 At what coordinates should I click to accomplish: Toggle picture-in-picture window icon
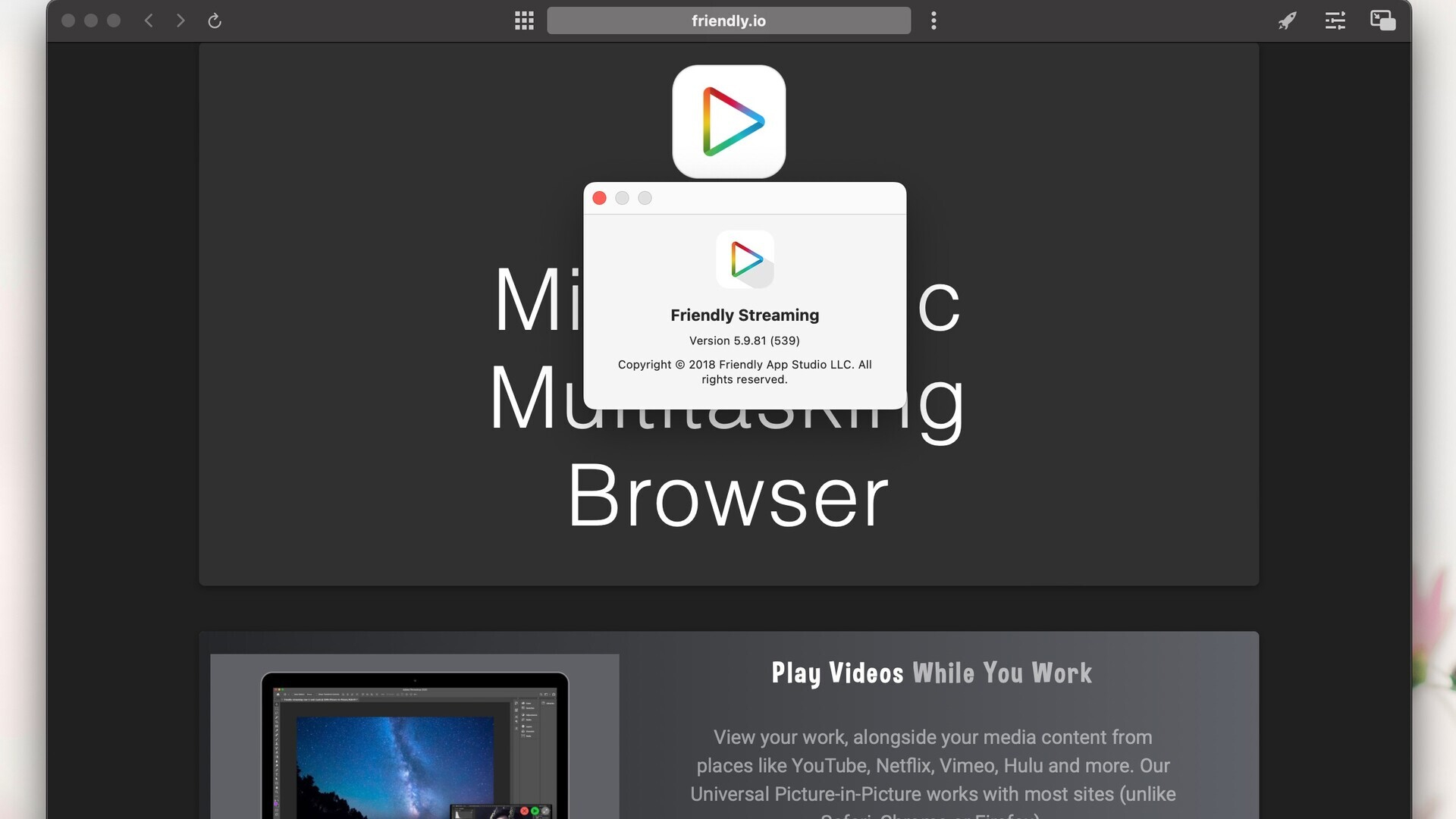[1382, 20]
